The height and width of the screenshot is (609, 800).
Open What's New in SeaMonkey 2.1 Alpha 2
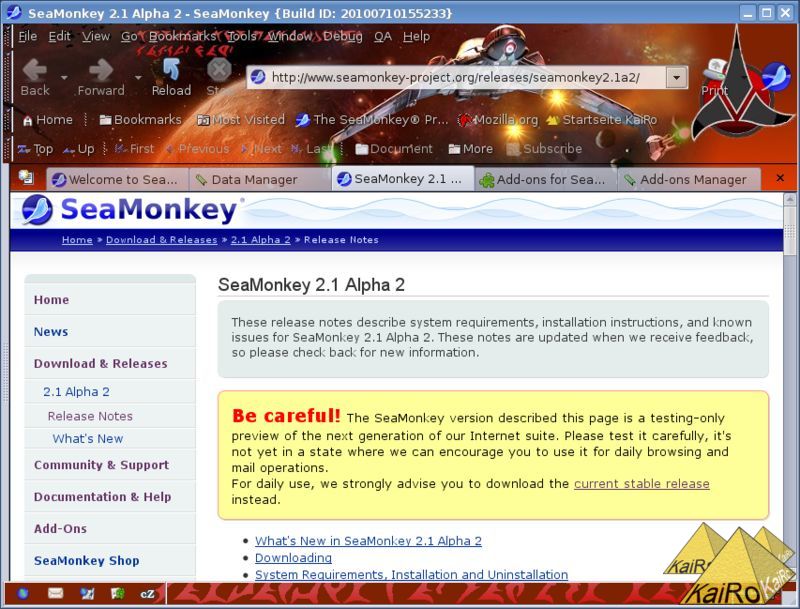[368, 541]
